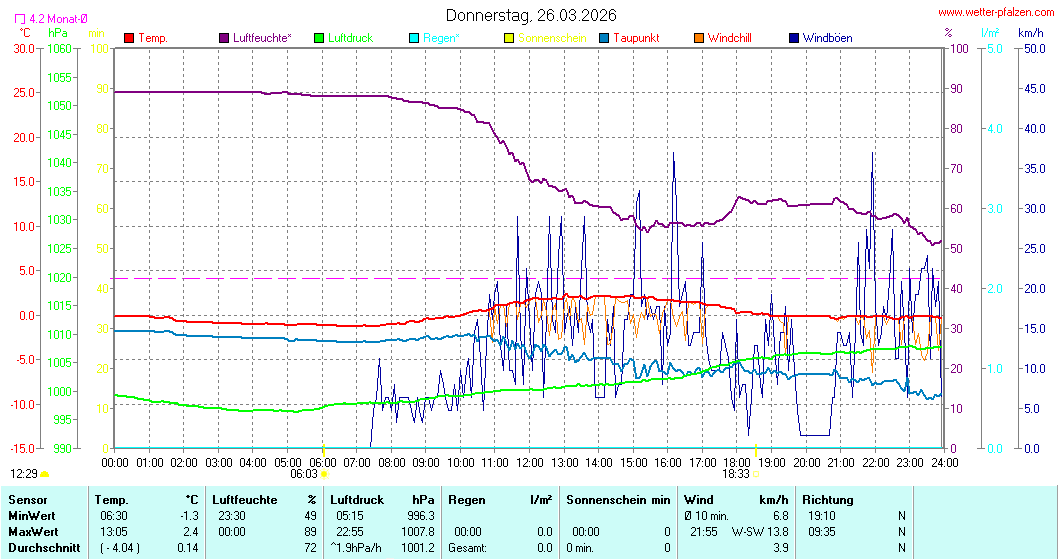Click the Richtung column header
Image resolution: width=1058 pixels, height=559 pixels.
tap(828, 499)
